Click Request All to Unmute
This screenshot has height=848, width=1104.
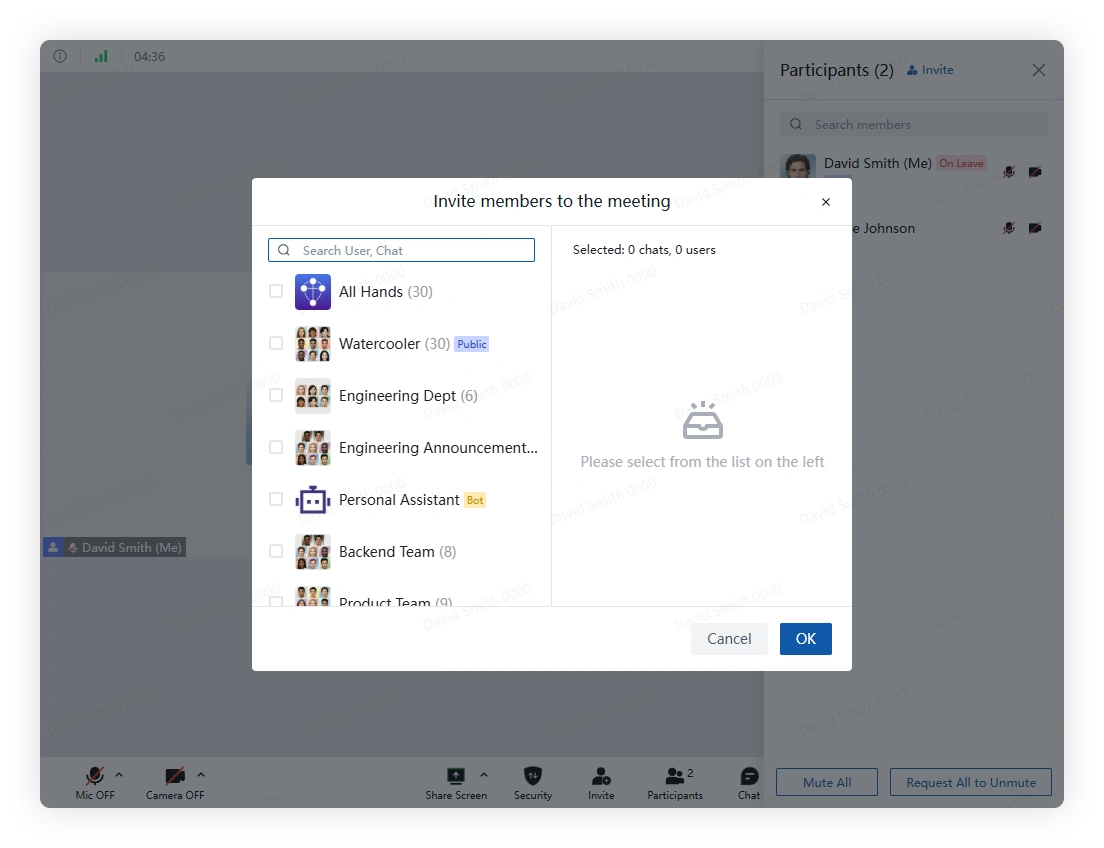[x=970, y=782]
